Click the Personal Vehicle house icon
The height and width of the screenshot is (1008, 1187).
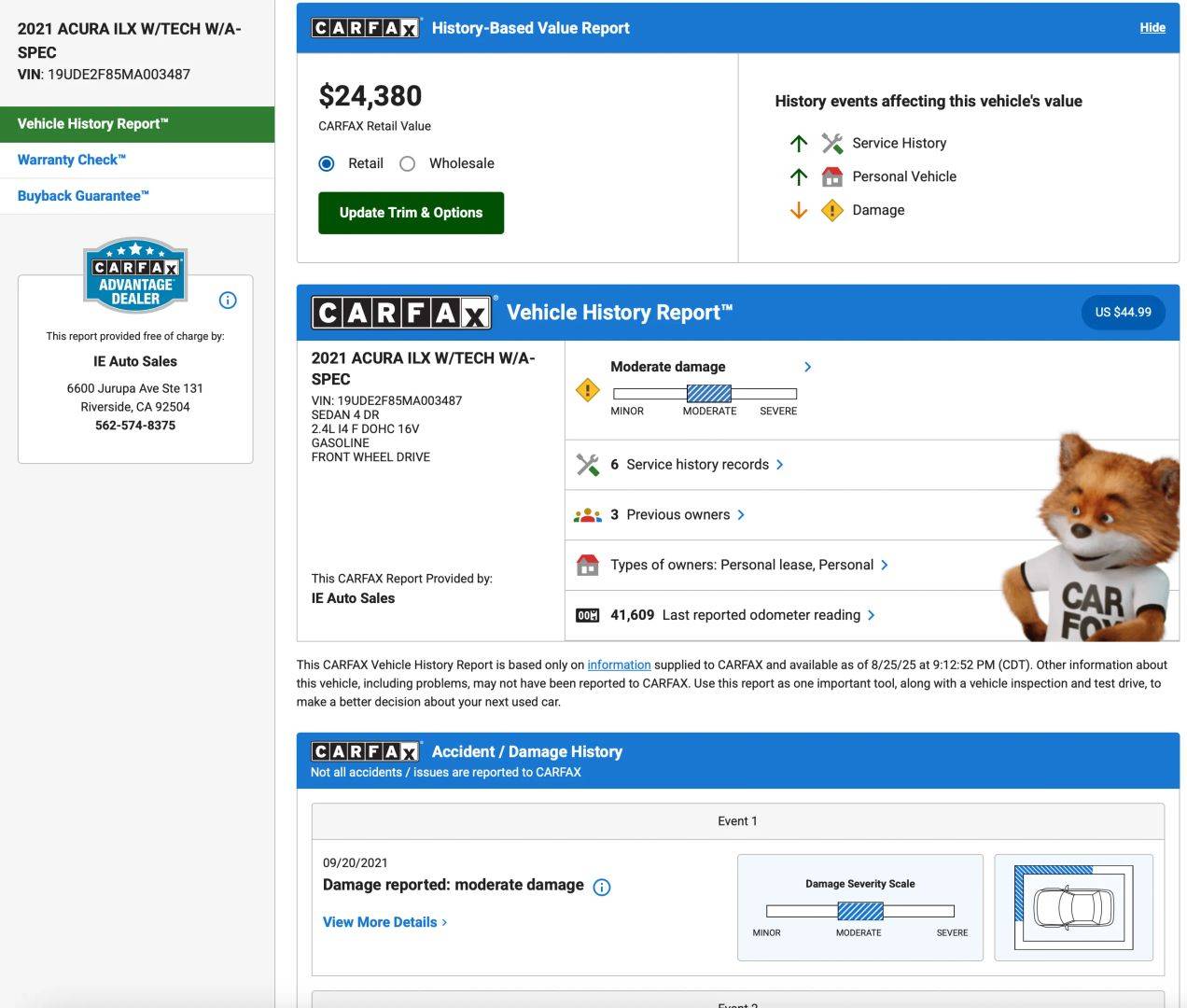(832, 176)
